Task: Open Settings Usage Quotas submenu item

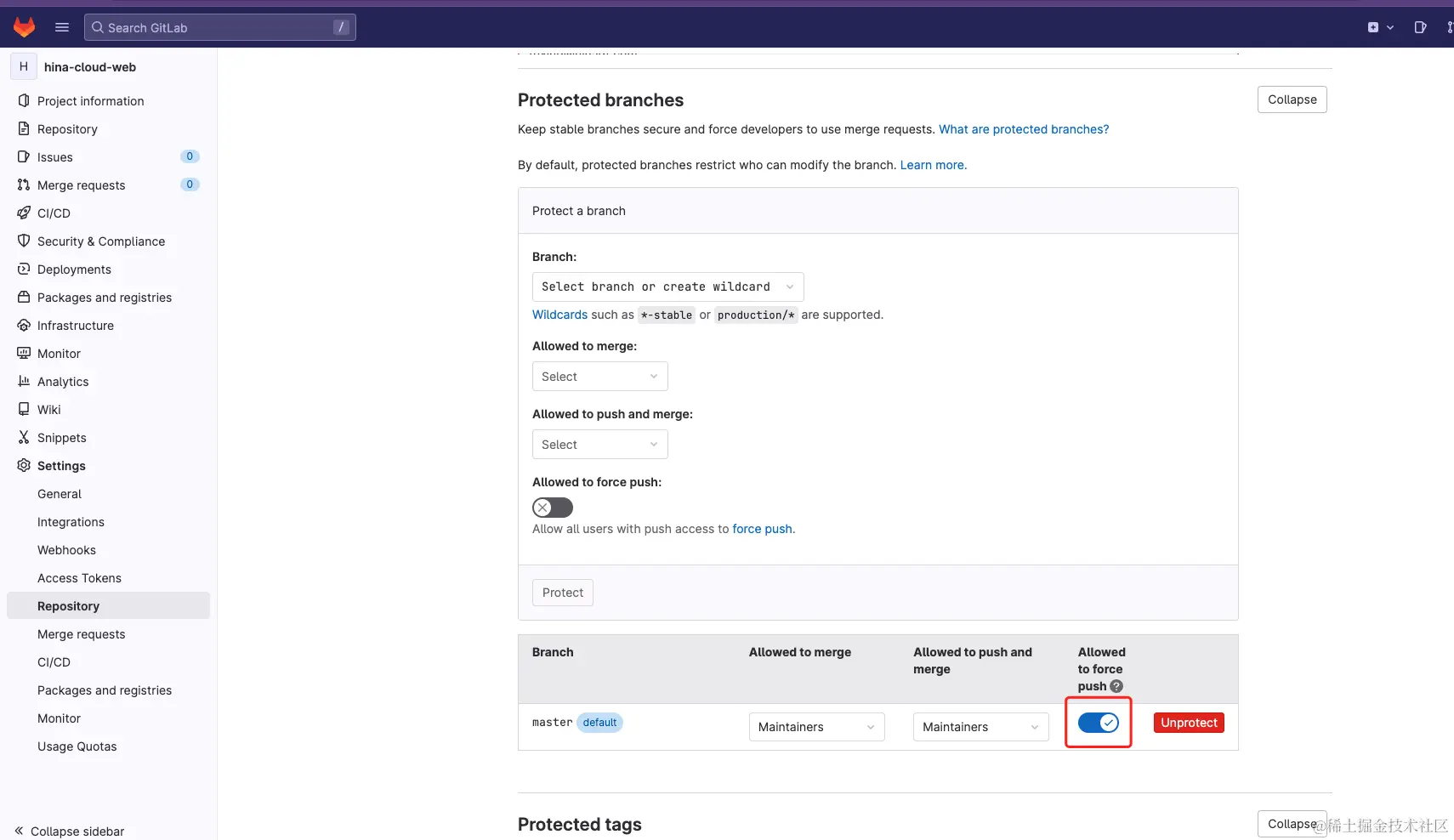Action: coord(77,746)
